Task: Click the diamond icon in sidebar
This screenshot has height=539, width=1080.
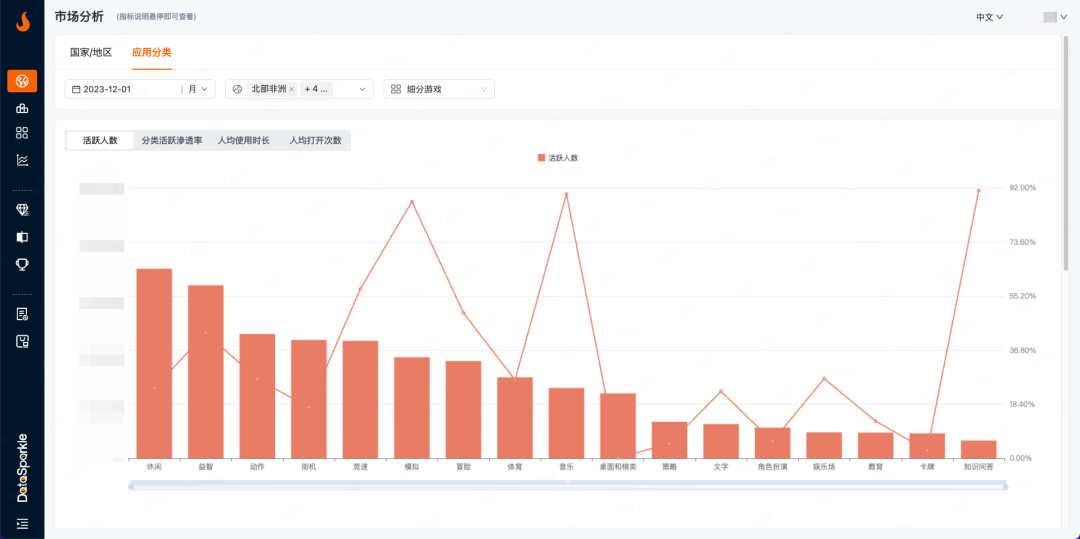Action: click(x=22, y=210)
